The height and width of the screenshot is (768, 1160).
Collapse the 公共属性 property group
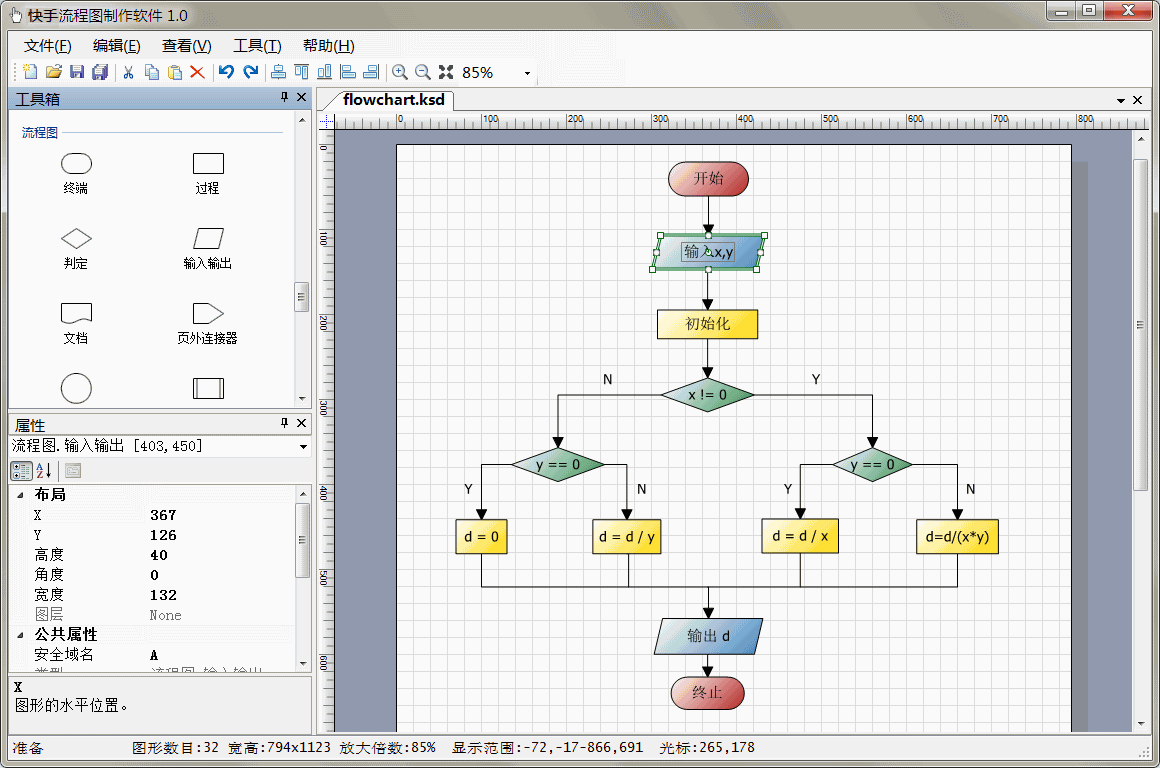tap(21, 635)
